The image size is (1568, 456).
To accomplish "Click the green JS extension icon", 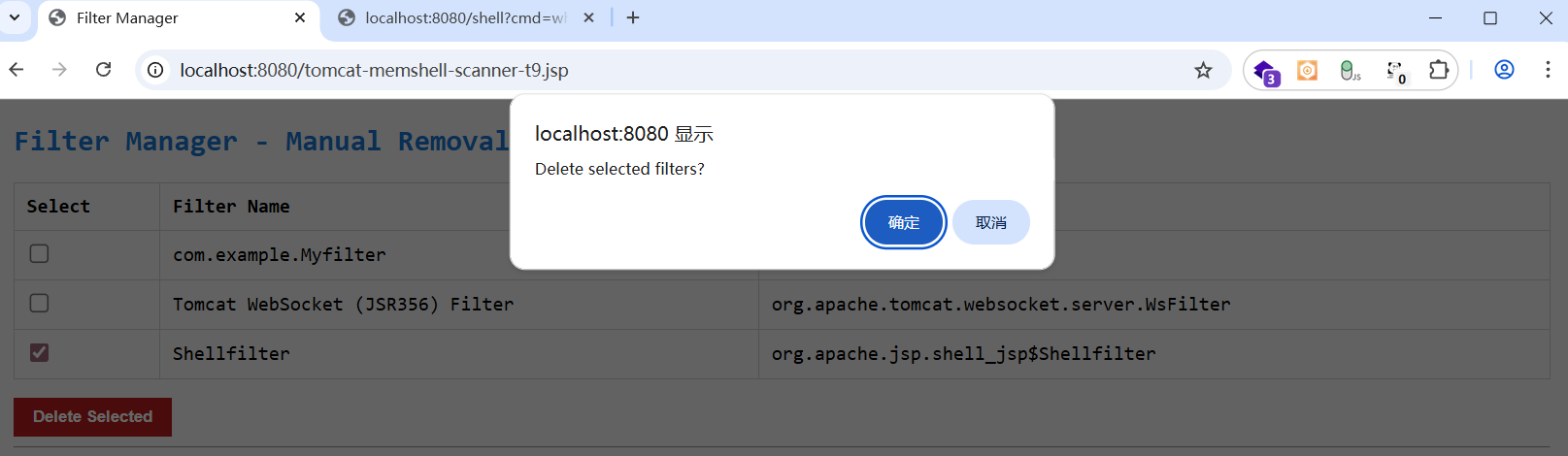I will (1350, 71).
